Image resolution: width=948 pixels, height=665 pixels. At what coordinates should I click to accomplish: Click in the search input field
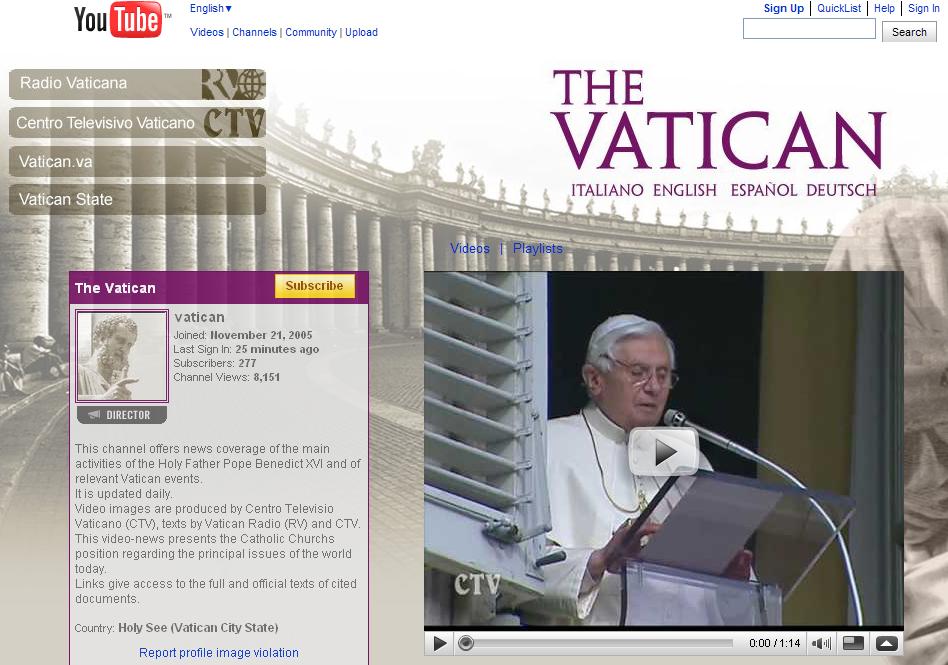tap(808, 30)
